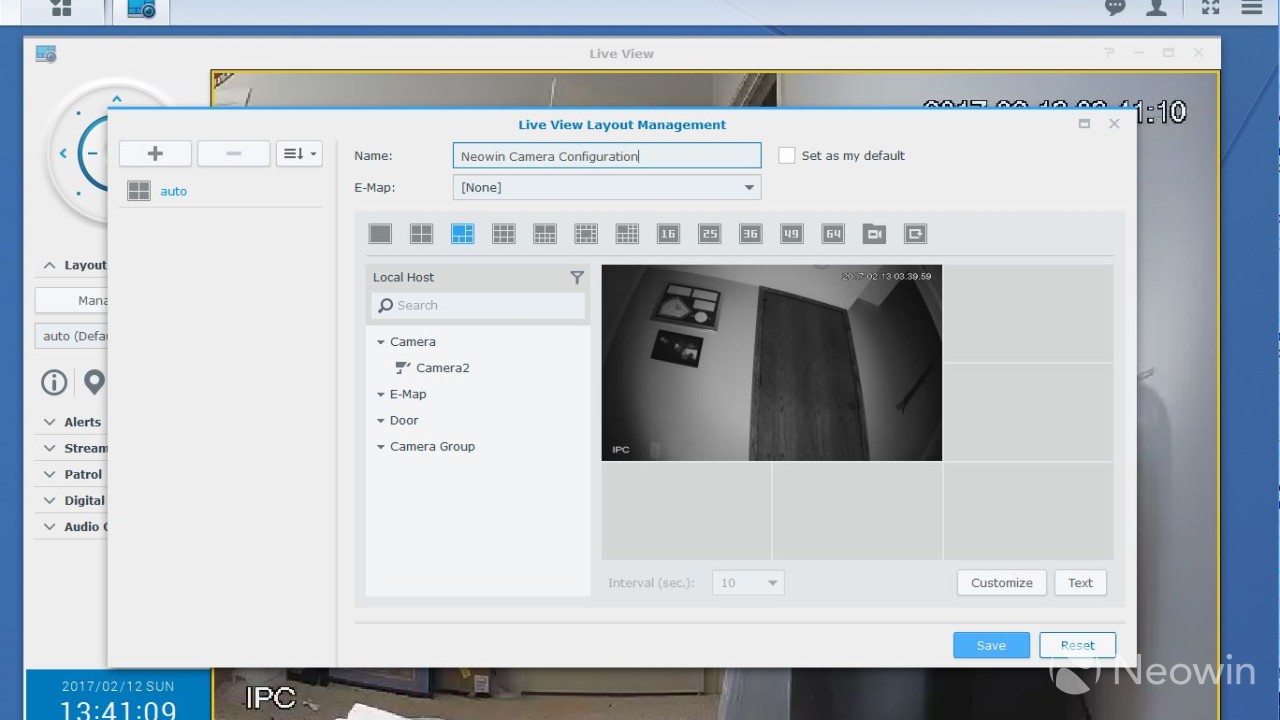Expand the Audio section in sidebar
This screenshot has width=1280, height=720.
click(50, 526)
